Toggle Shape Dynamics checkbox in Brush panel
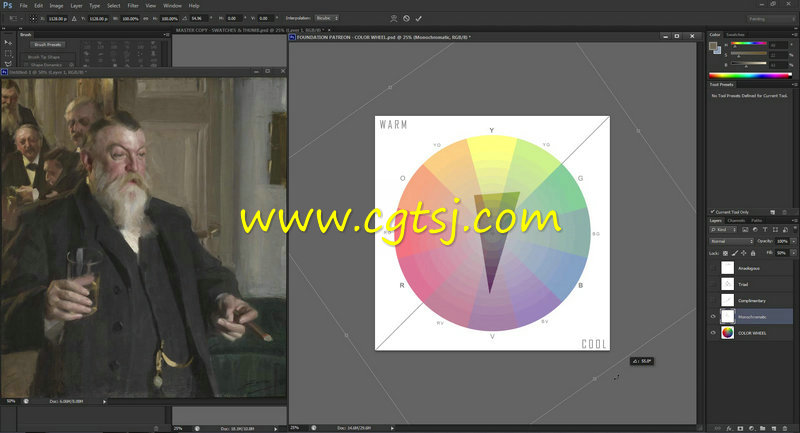This screenshot has width=800, height=433. (x=26, y=65)
